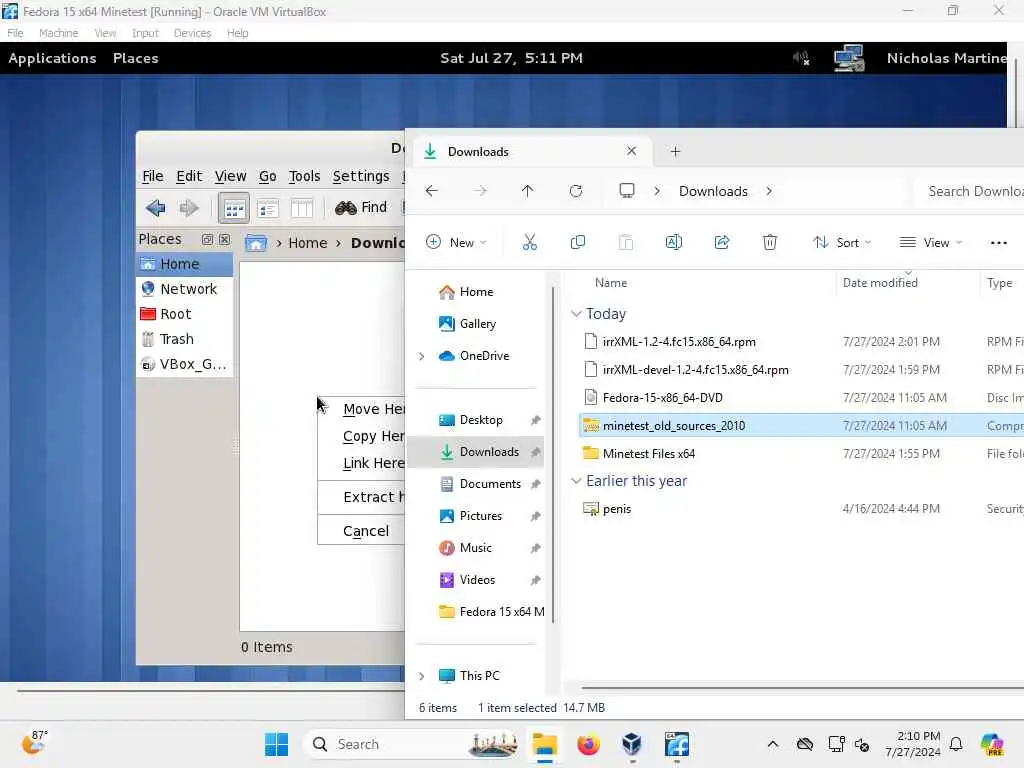The height and width of the screenshot is (768, 1024).
Task: Click the Delete trash icon in Explorer
Action: 770,242
